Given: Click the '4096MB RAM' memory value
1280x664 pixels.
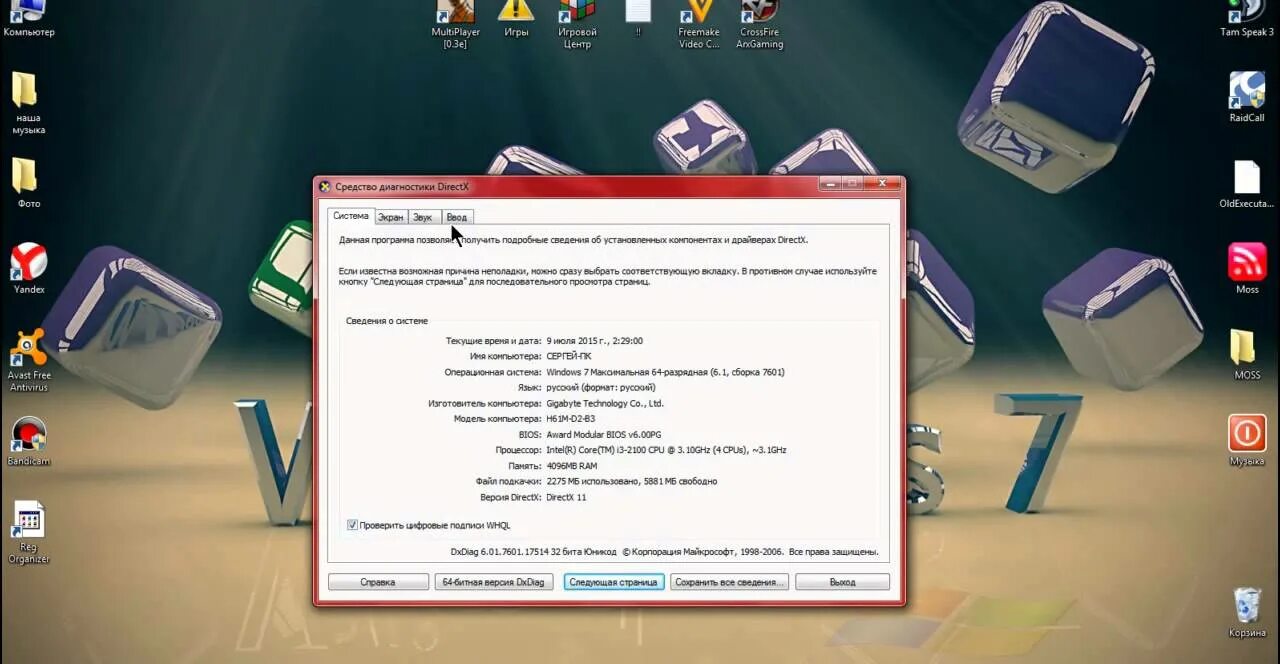Looking at the screenshot, I should pyautogui.click(x=572, y=466).
